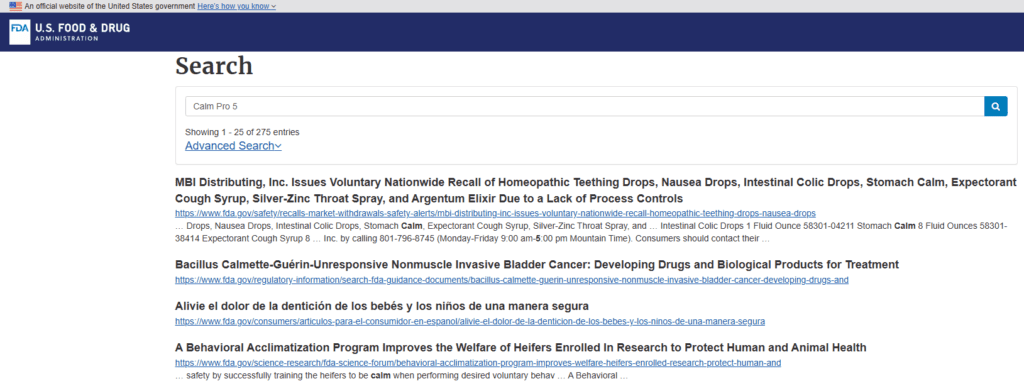Open the MBI Distributing voluntary recall result
The width and height of the screenshot is (1024, 391).
click(x=596, y=190)
